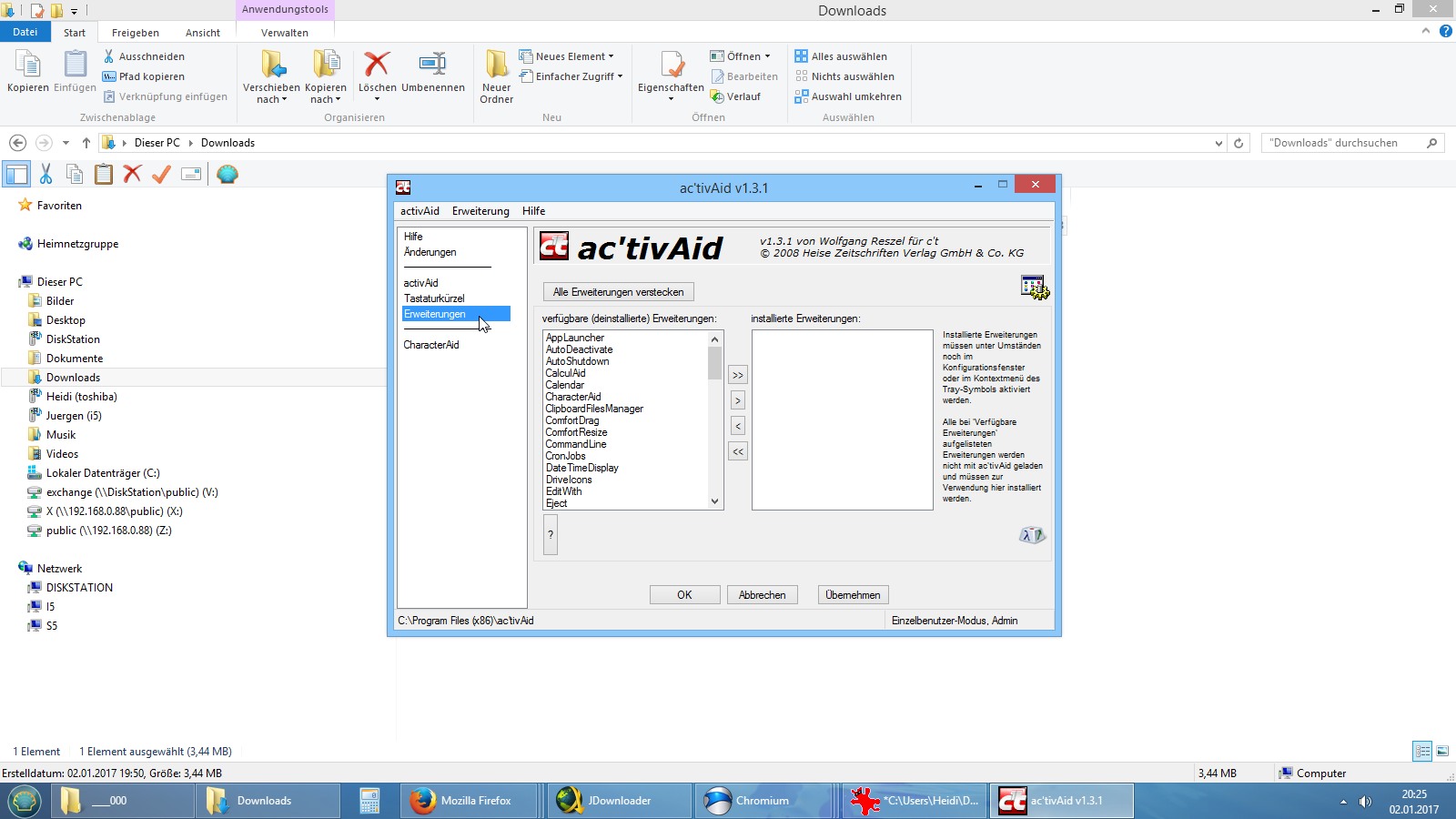Uninstall all extensions with << button

point(738,451)
